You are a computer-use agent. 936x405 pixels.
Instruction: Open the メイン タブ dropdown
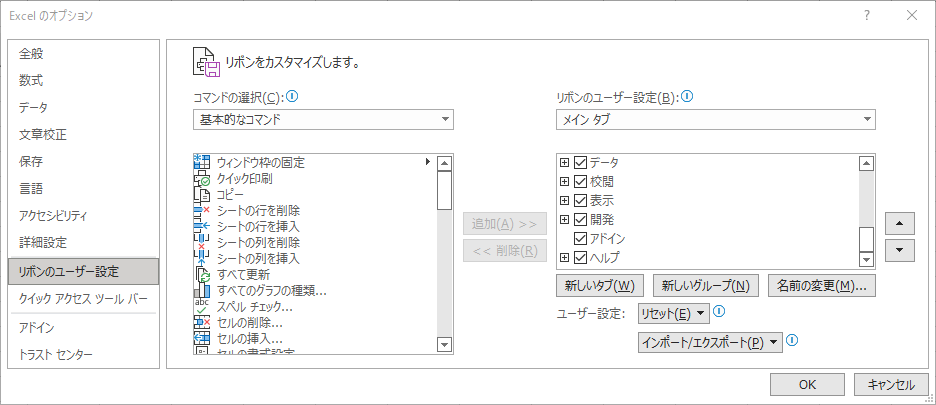(716, 119)
